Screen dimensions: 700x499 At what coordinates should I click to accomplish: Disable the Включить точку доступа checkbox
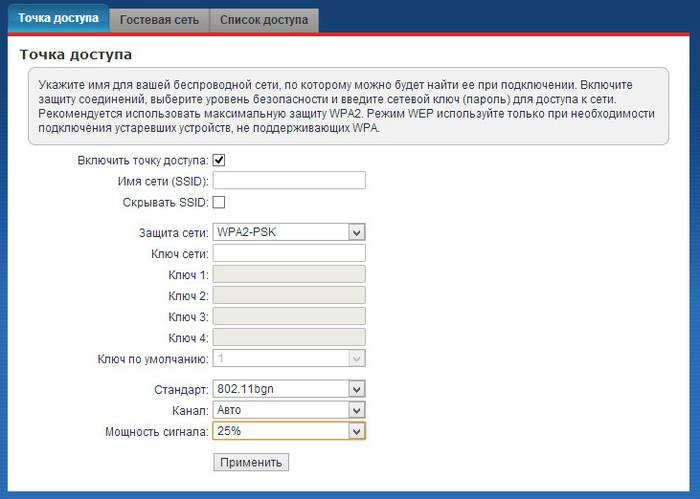coord(219,160)
